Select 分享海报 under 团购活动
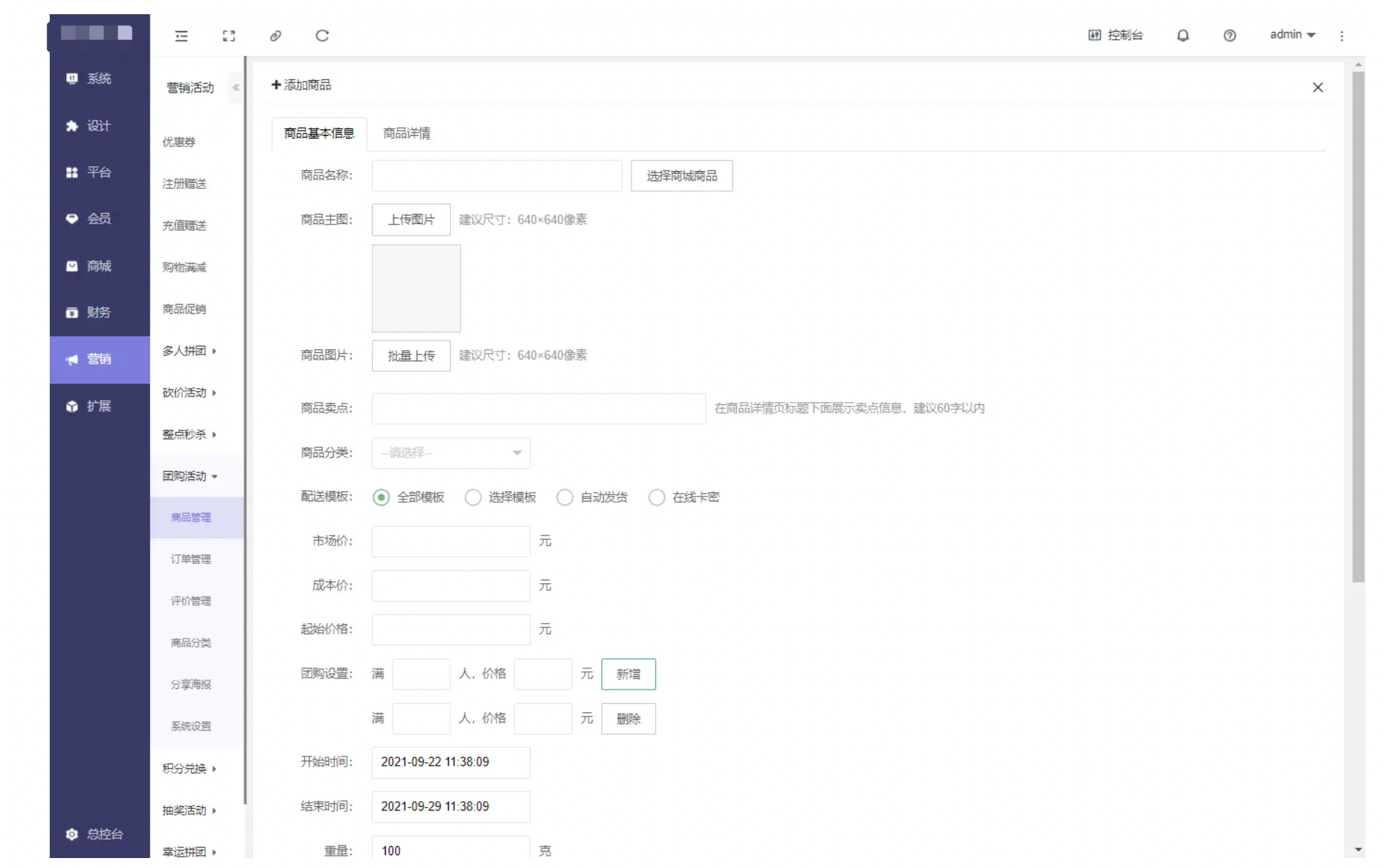Viewport: 1384px width, 868px height. [x=190, y=685]
